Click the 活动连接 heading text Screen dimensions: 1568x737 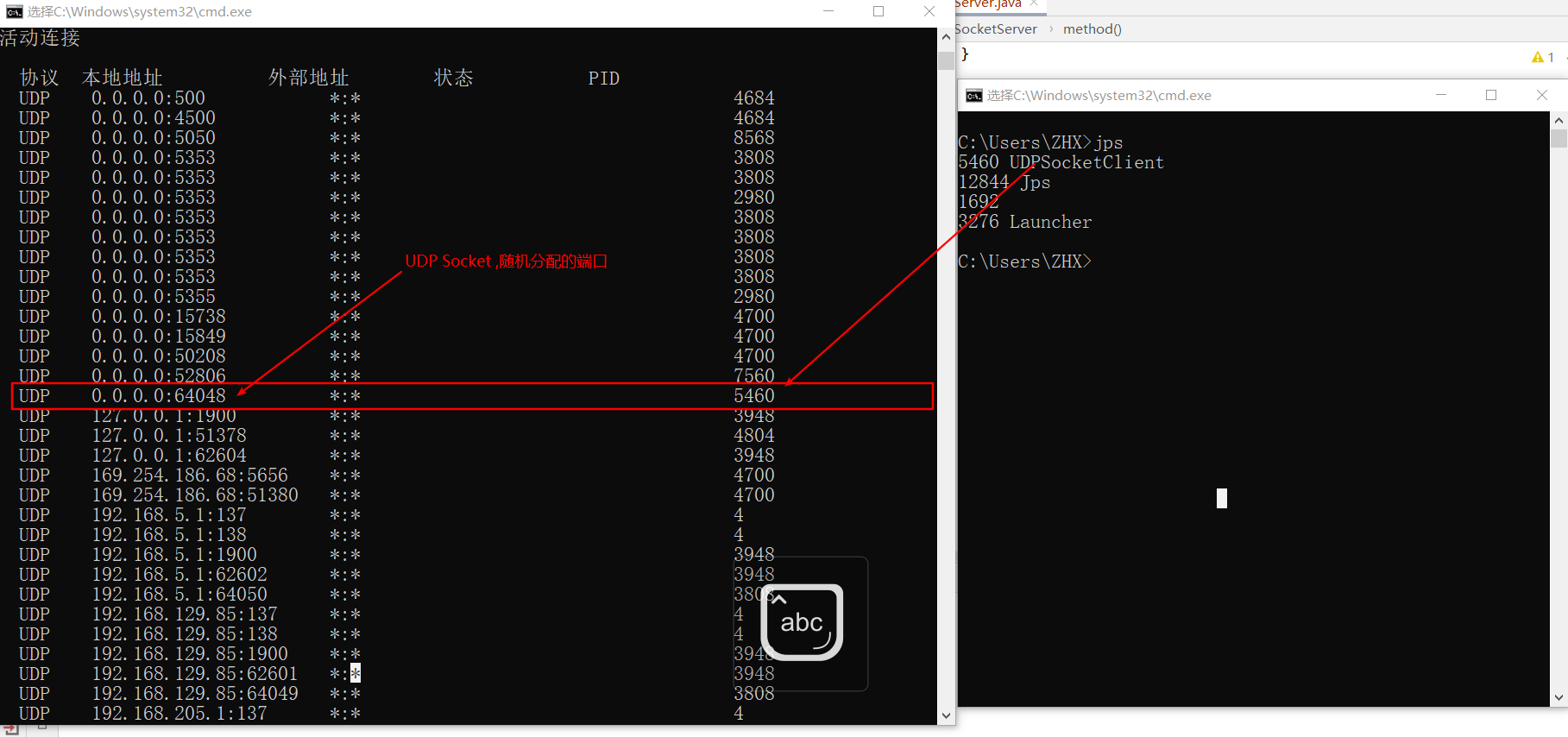point(40,38)
